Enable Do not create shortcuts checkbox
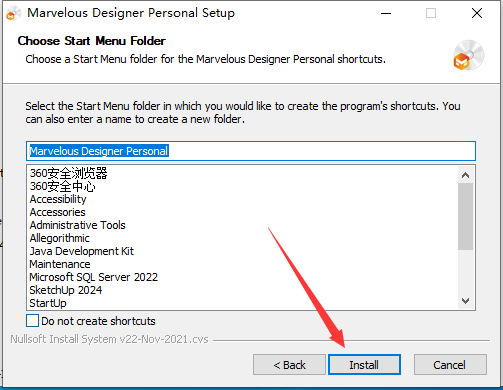503x390 pixels. 32,321
